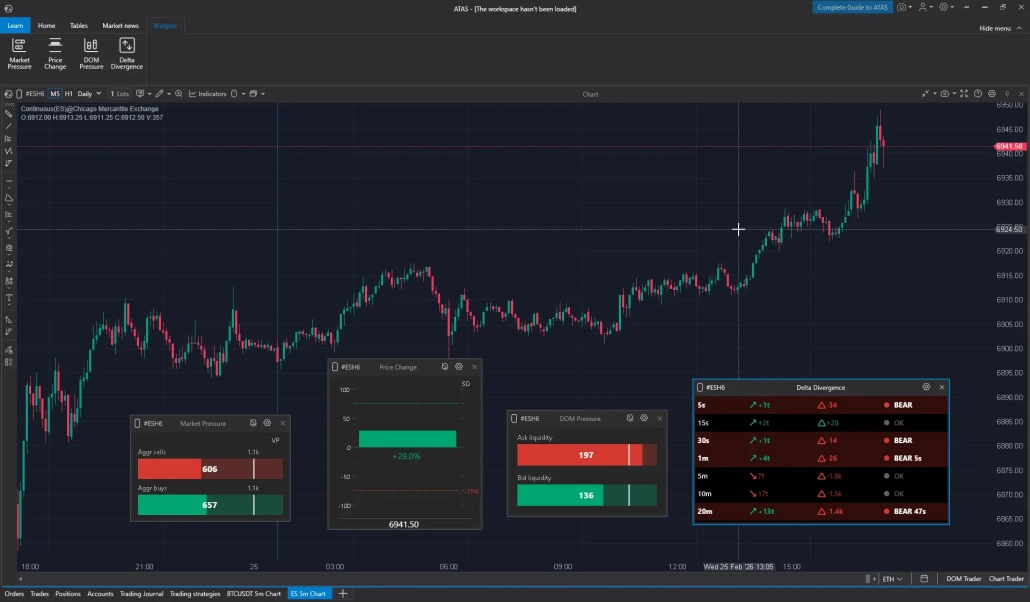Add a Market Pressure widget from the Widgets ribbon
Image resolution: width=1030 pixels, height=602 pixels.
[19, 52]
